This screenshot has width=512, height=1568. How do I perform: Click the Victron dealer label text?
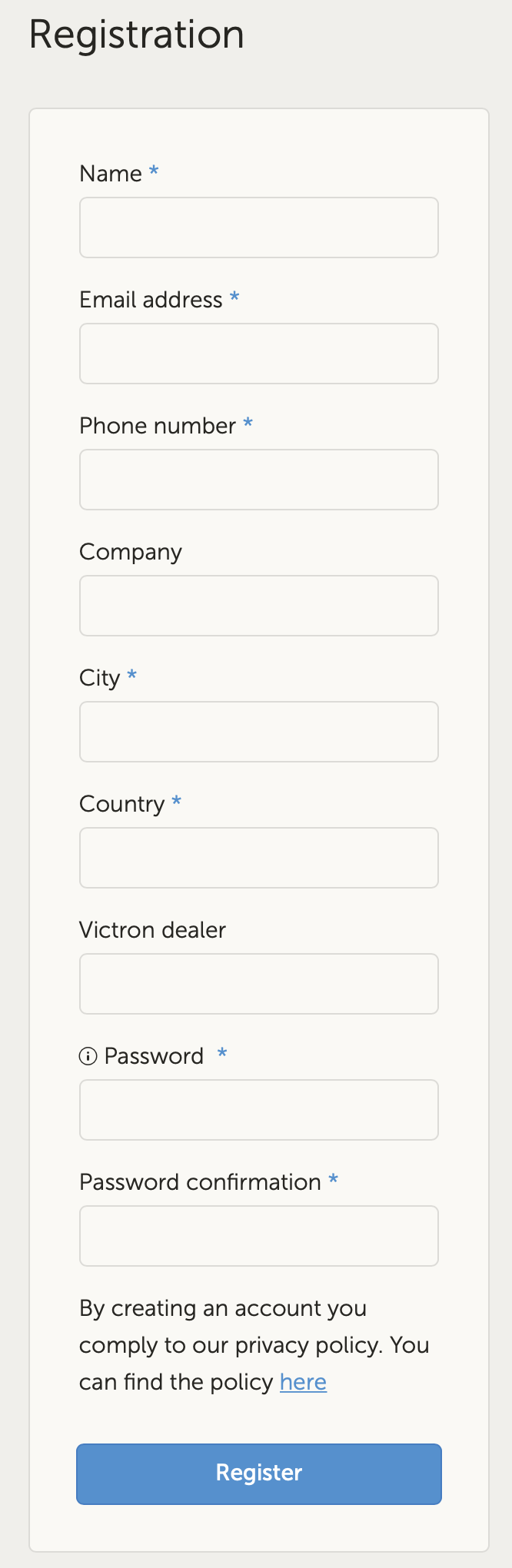(151, 930)
